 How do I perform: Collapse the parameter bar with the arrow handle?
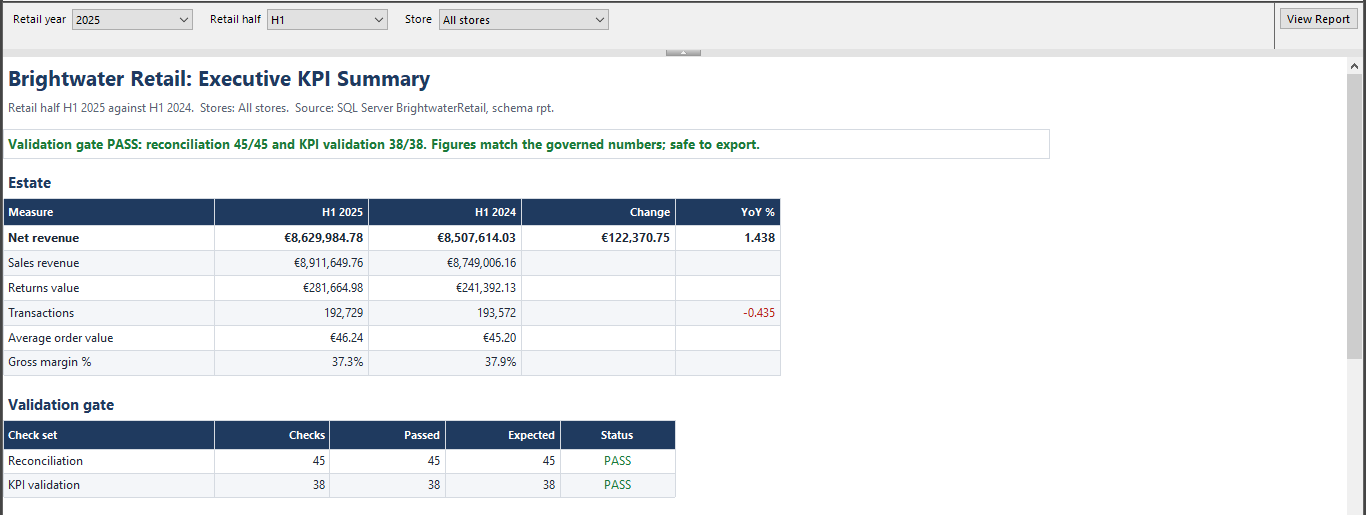[683, 52]
